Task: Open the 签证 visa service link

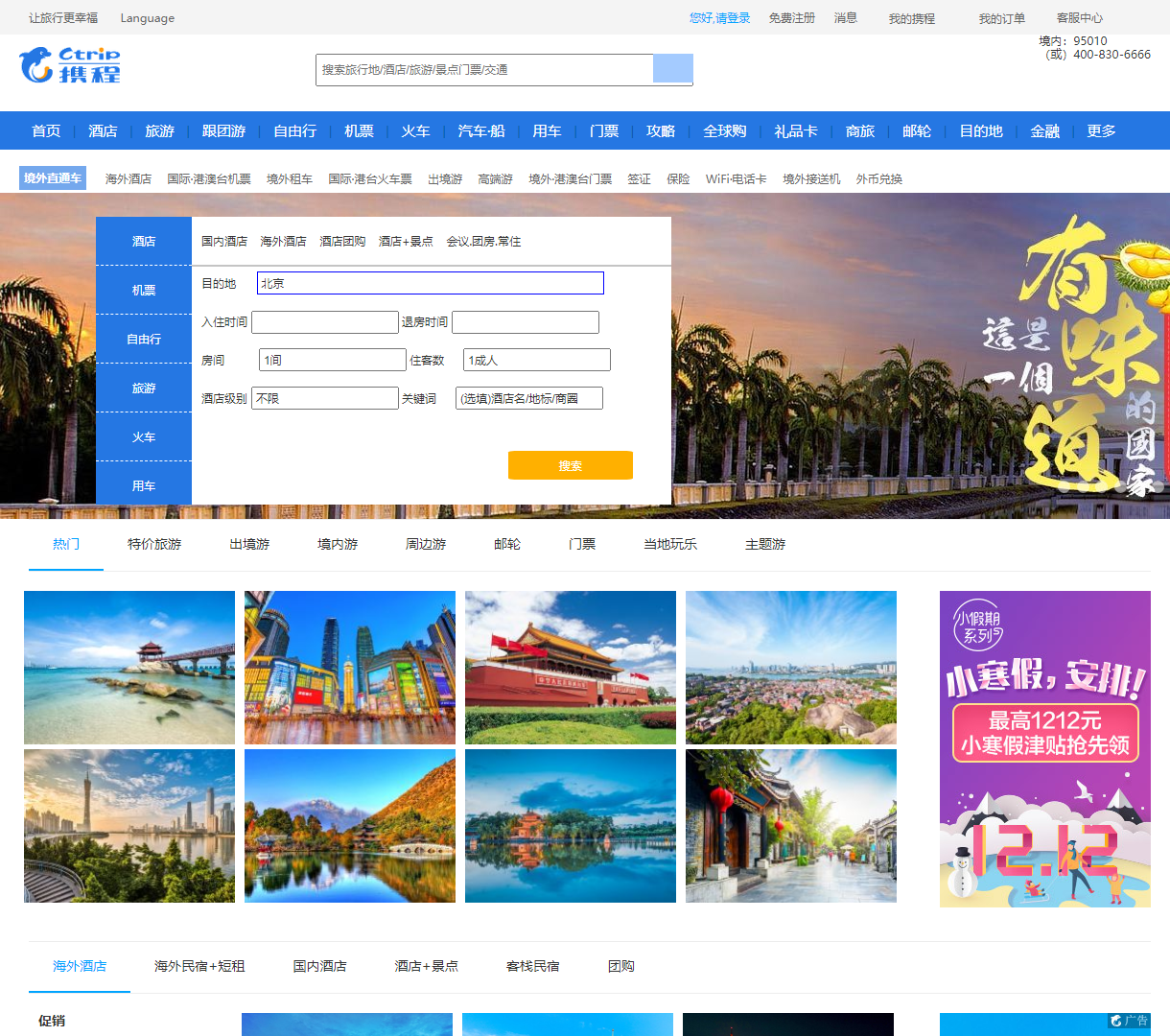Action: (x=639, y=177)
